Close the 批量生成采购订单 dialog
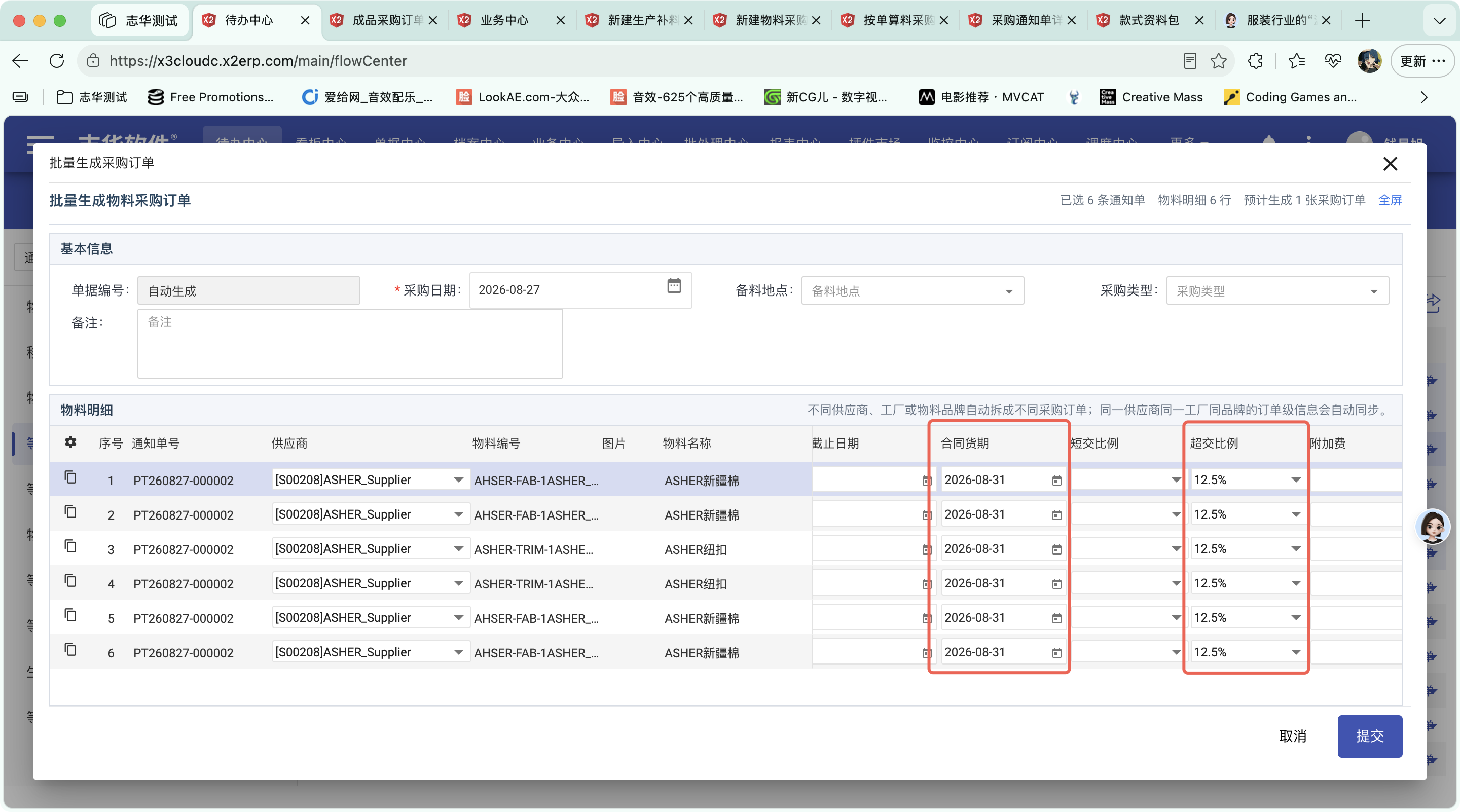 1390,164
